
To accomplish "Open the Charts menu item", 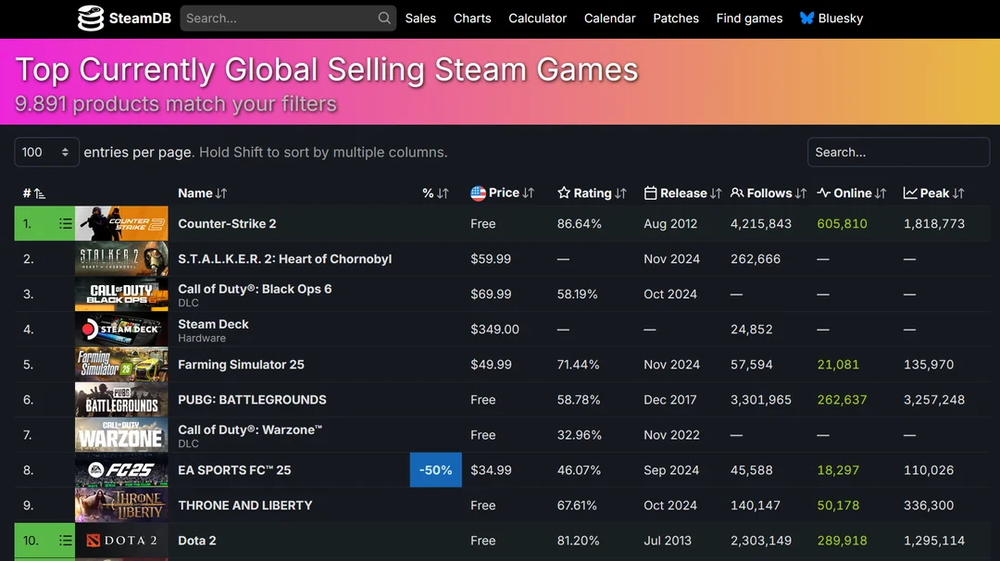I will click(x=472, y=18).
